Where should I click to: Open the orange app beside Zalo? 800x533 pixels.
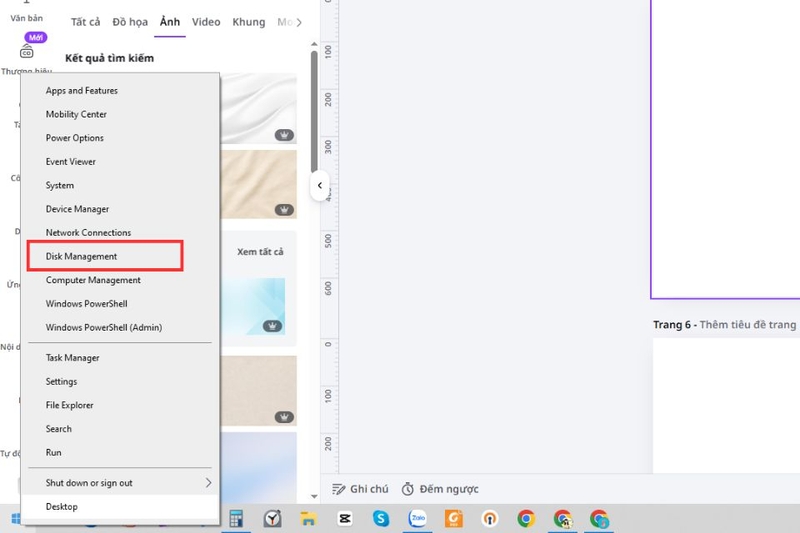tap(454, 519)
